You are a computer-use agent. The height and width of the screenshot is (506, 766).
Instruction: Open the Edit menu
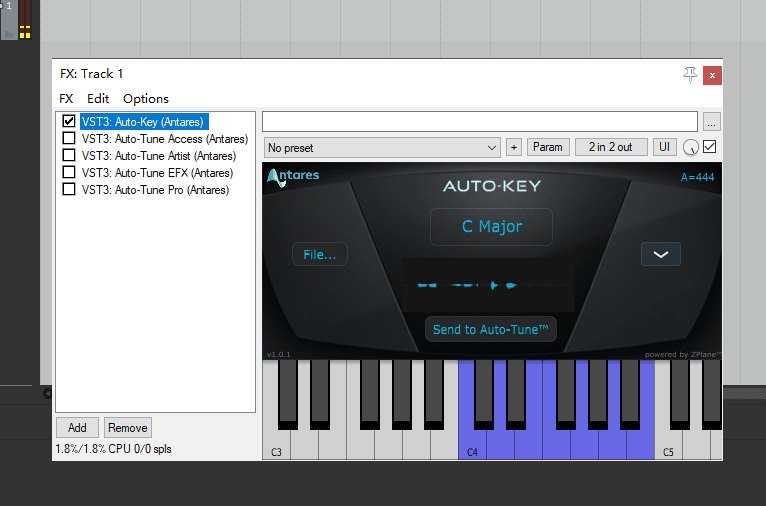click(98, 99)
